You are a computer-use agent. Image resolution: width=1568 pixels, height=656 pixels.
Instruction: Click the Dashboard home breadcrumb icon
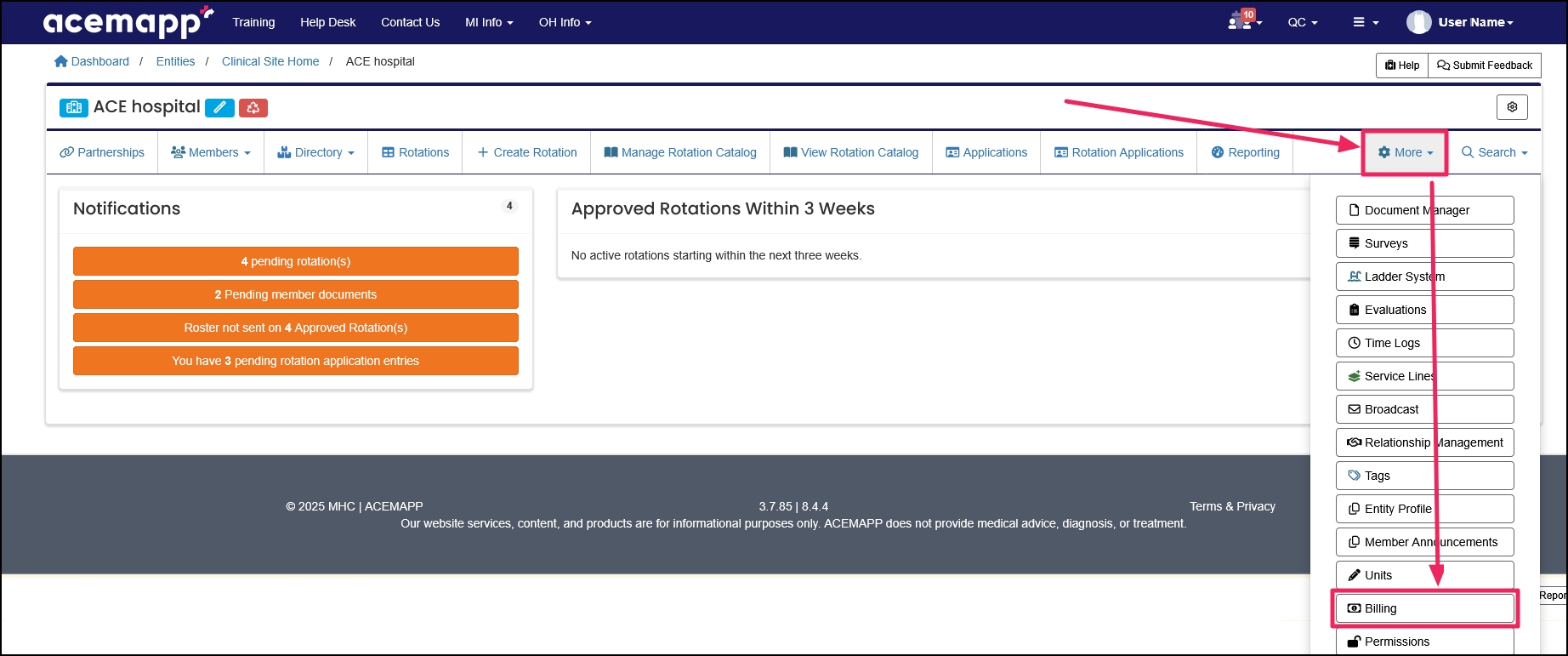[x=61, y=61]
